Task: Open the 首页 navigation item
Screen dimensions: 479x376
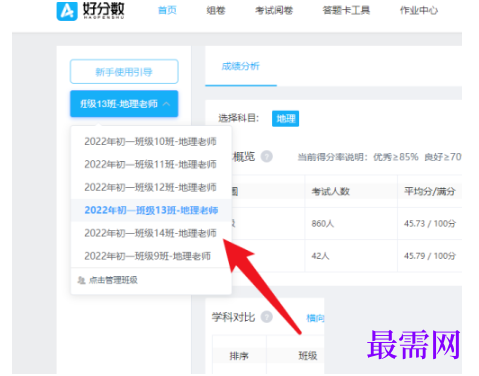Action: [x=167, y=11]
